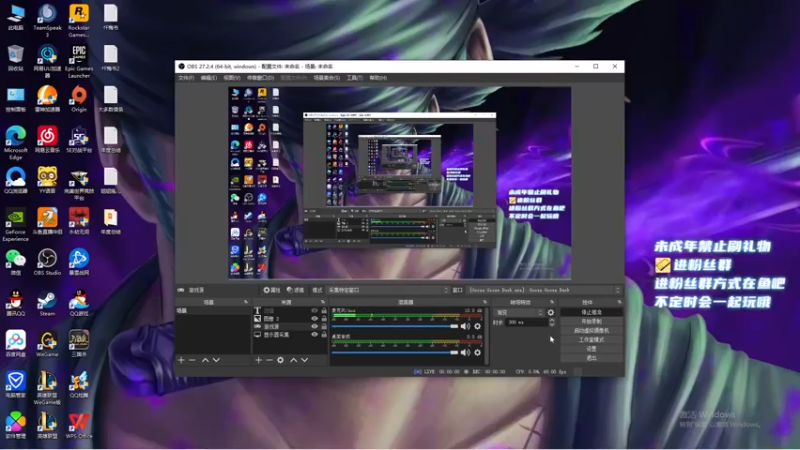Image resolution: width=800 pixels, height=450 pixels.
Task: Hide the 图像 2 image source
Action: [315, 318]
